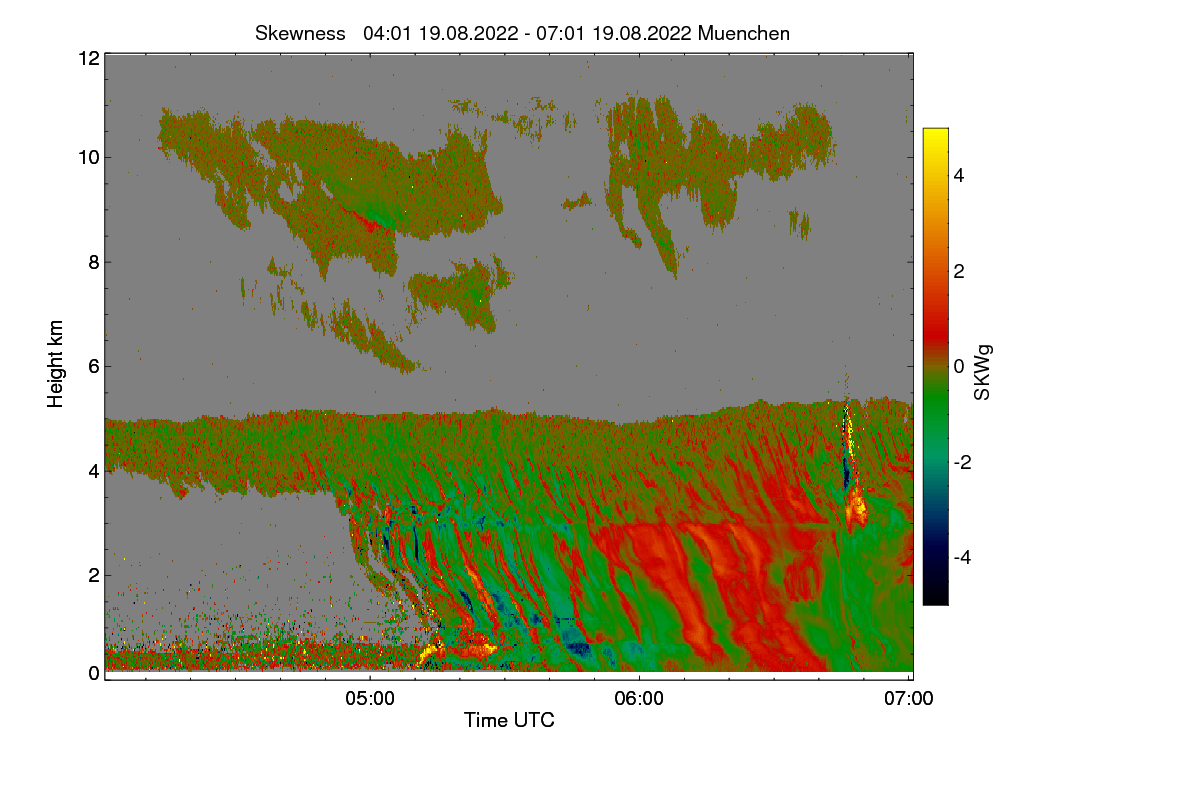Click the height tick label 0
Screen dimensions: 1200x800
coord(93,673)
